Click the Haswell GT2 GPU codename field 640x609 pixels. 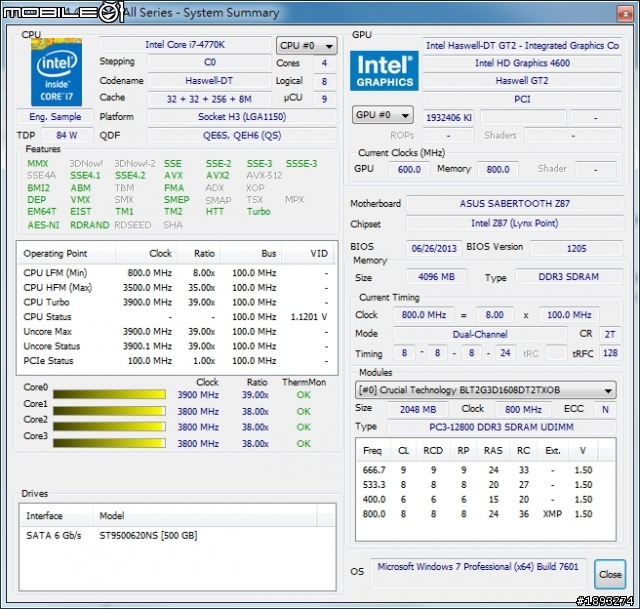point(522,81)
